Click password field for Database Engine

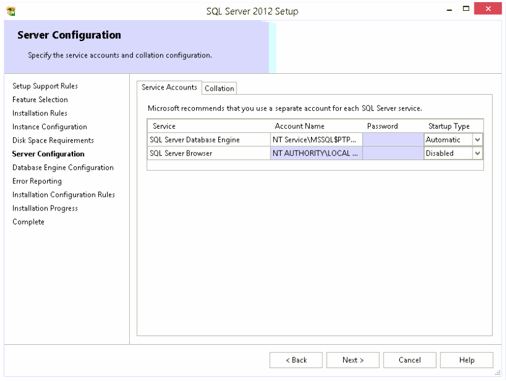pos(393,140)
